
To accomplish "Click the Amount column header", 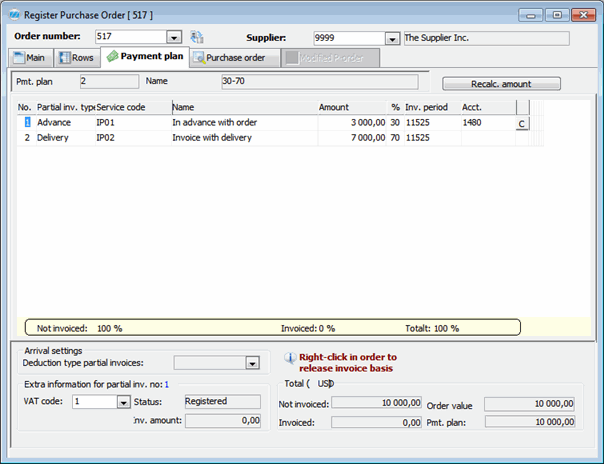I will tap(333, 106).
